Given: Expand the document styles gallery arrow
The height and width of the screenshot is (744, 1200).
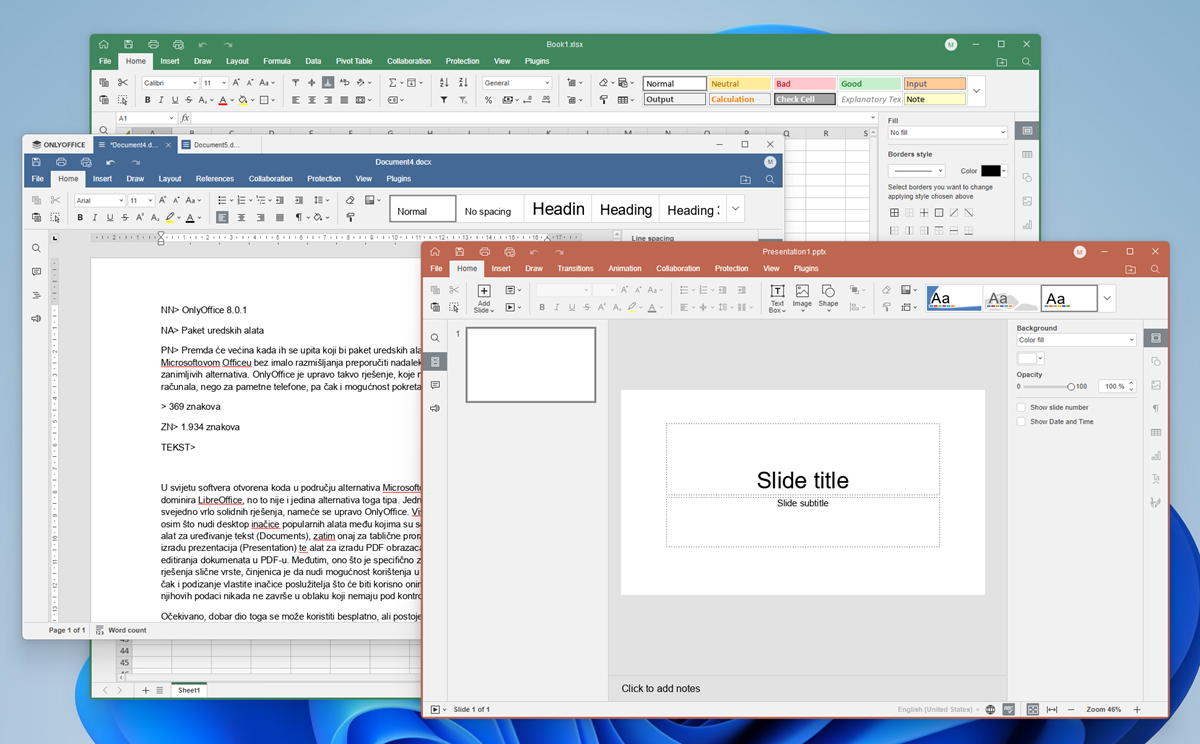Looking at the screenshot, I should pos(736,209).
